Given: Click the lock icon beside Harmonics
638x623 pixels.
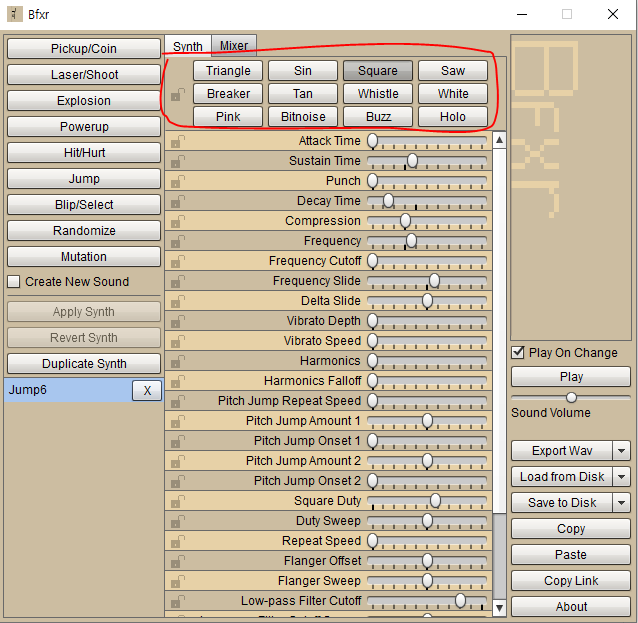Looking at the screenshot, I should click(x=177, y=361).
